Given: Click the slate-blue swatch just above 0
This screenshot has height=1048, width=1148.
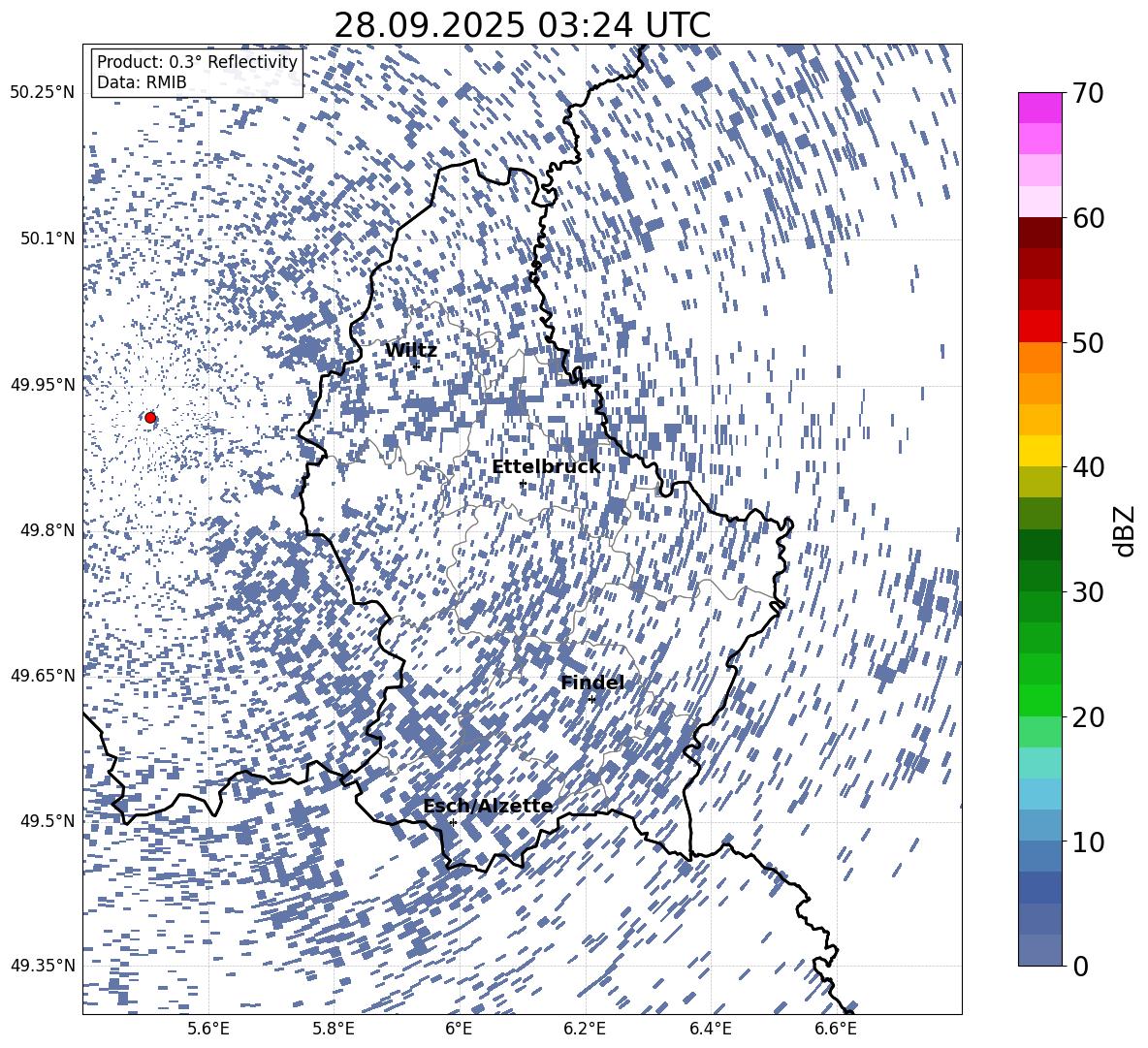Looking at the screenshot, I should (x=1039, y=950).
